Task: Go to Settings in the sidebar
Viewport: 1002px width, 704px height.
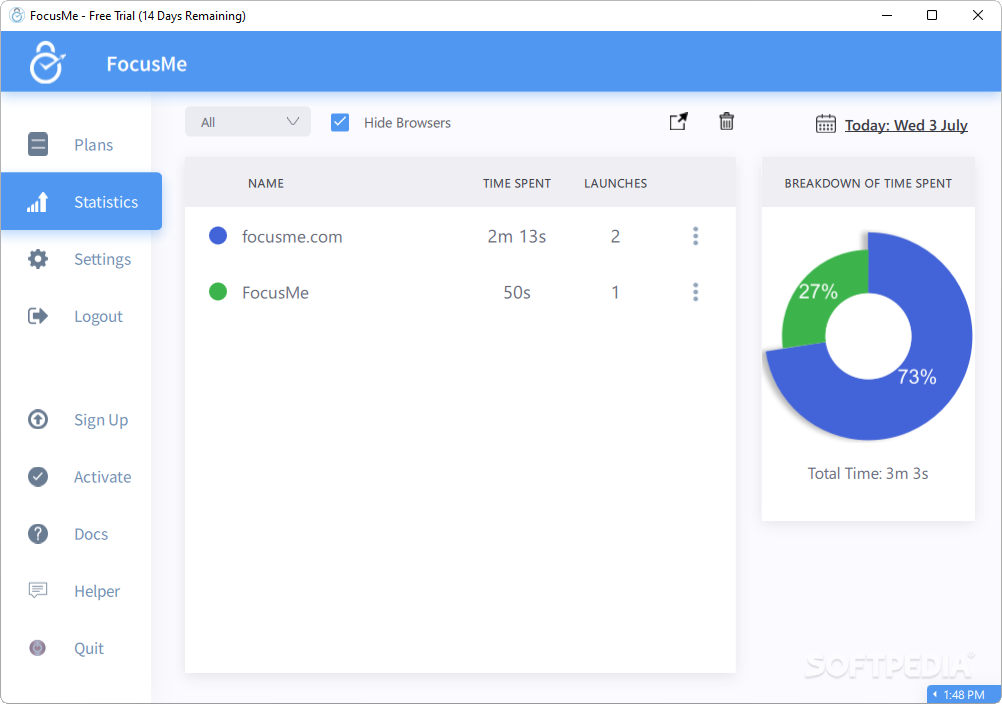Action: (x=102, y=259)
